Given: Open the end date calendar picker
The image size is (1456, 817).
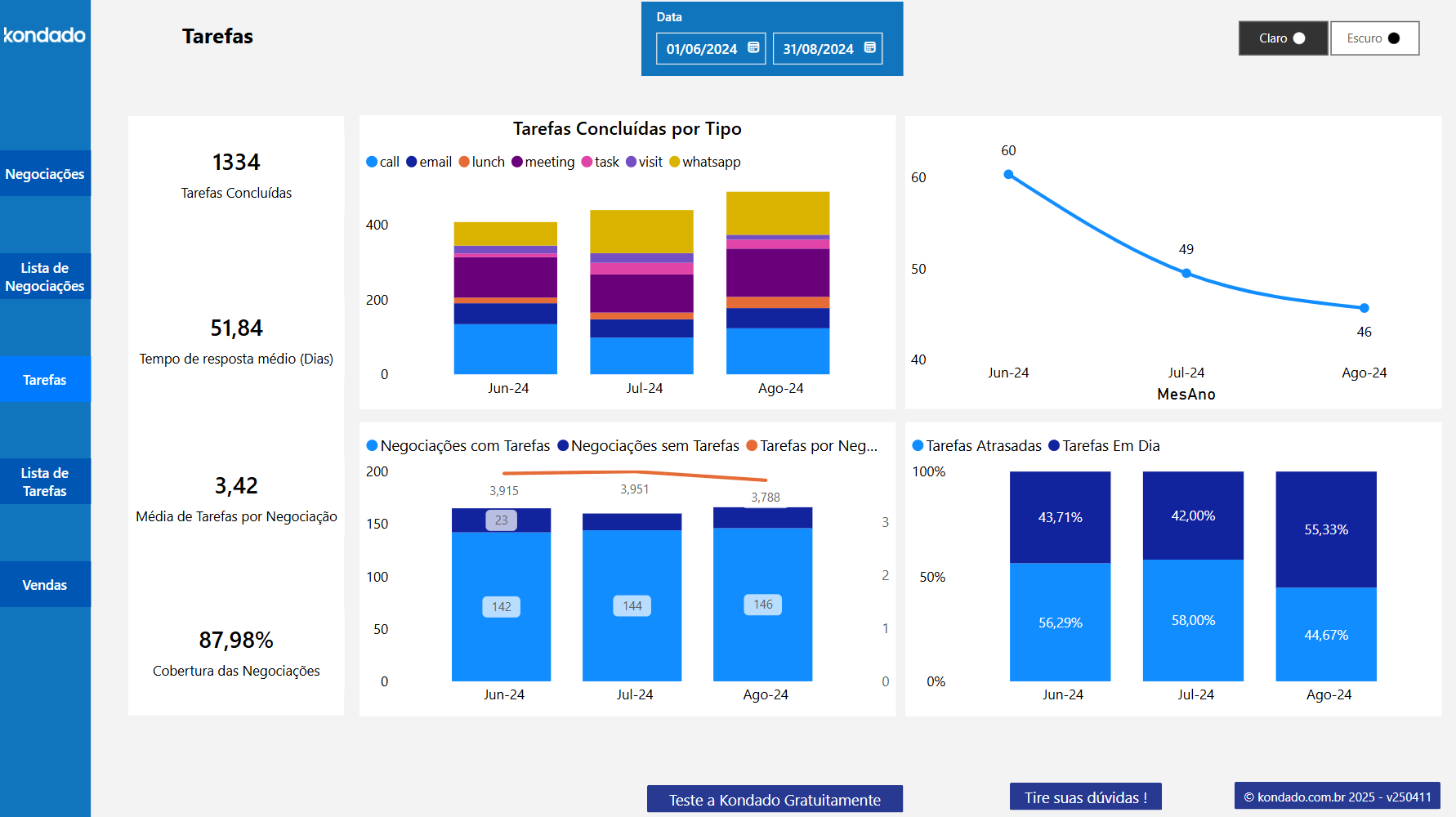Looking at the screenshot, I should click(869, 48).
